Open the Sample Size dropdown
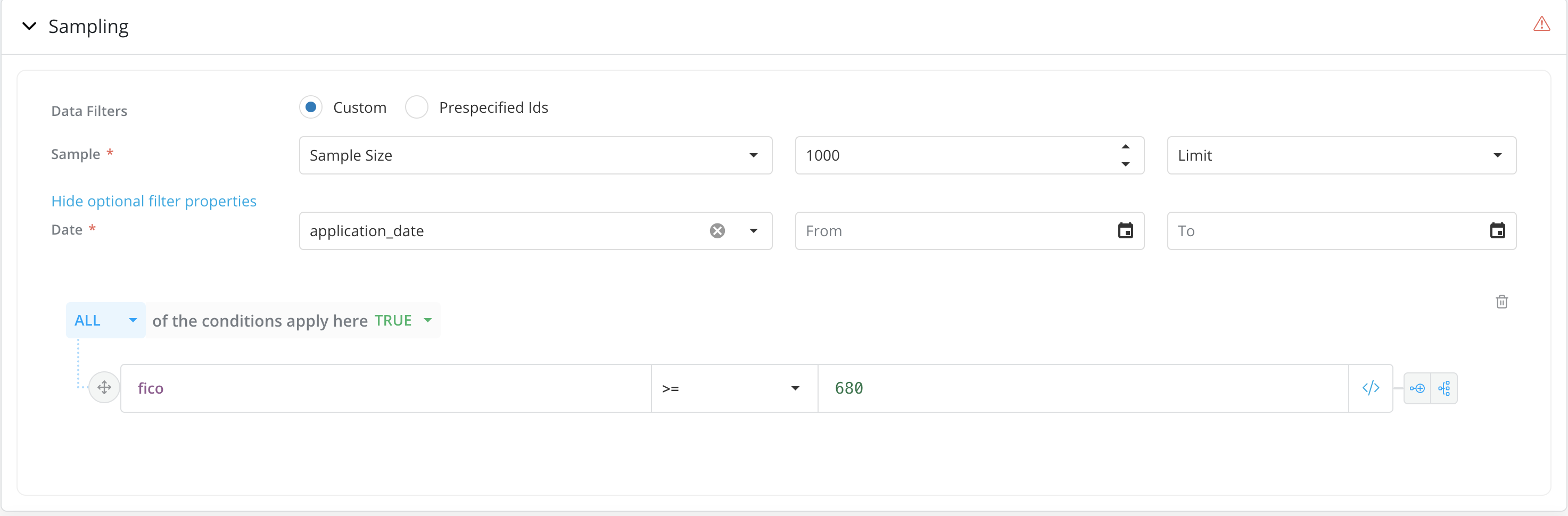 (535, 155)
